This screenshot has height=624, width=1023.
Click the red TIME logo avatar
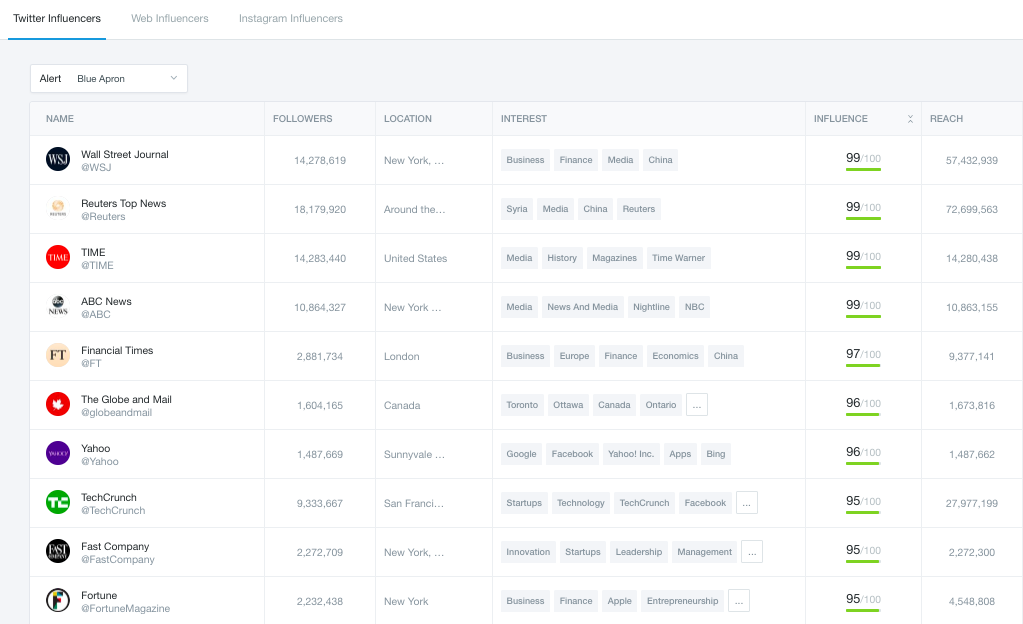[58, 257]
